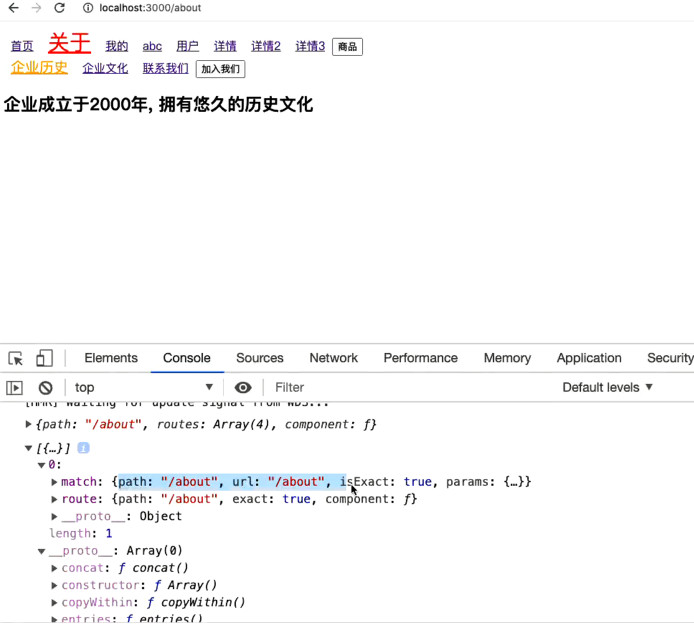Click the length: 1 property line
694x624 pixels.
pos(81,534)
